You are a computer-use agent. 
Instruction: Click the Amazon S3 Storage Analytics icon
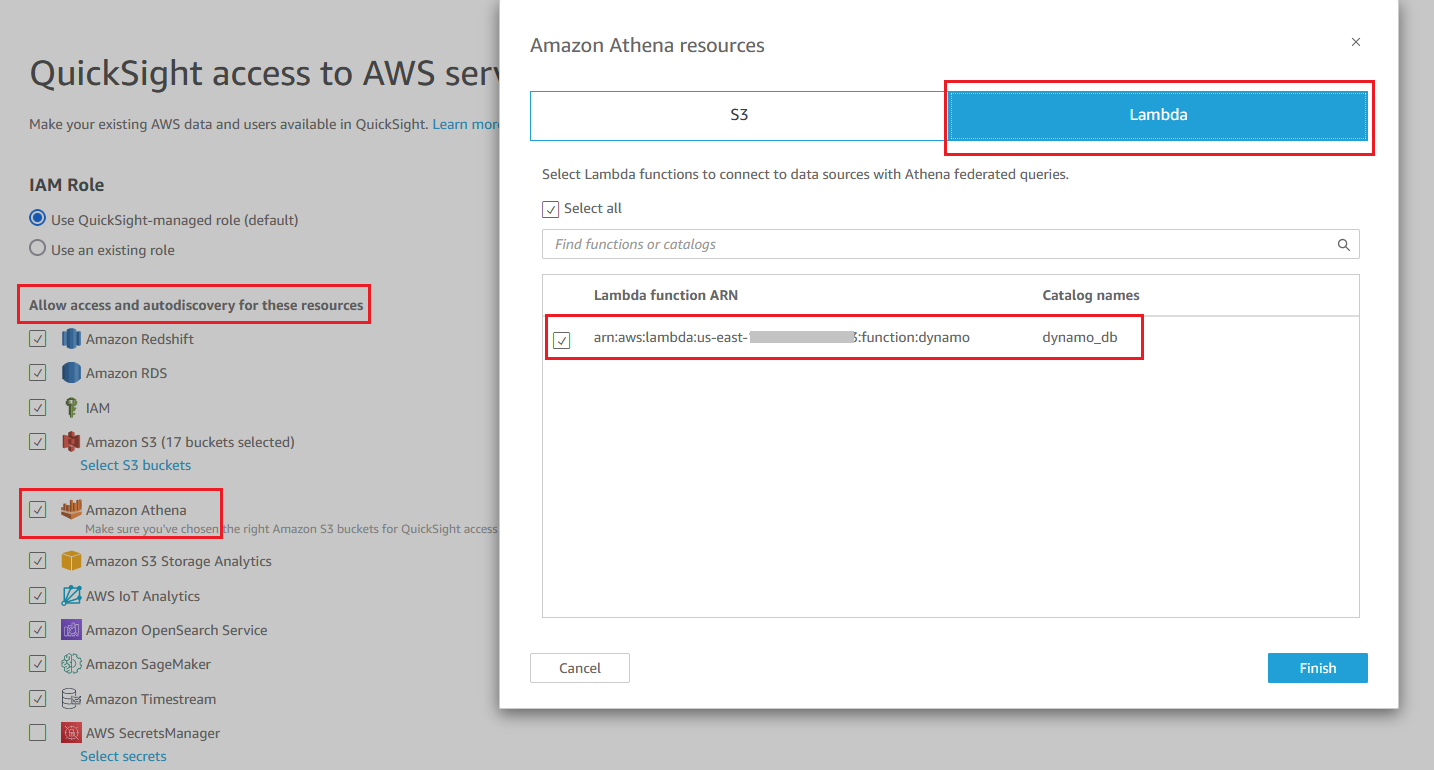(x=70, y=561)
